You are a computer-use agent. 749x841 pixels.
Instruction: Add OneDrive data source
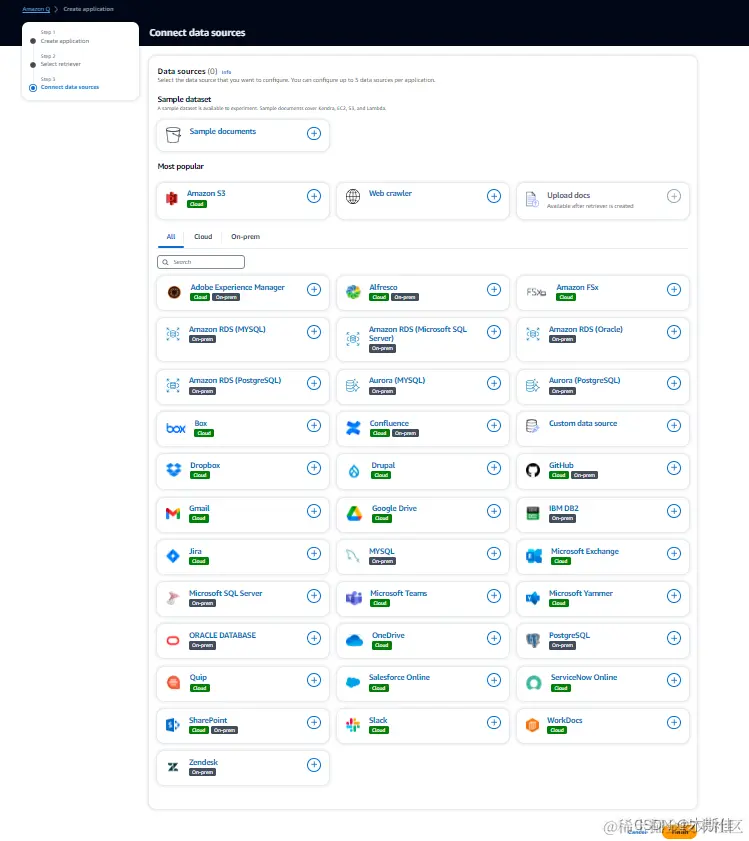(x=494, y=638)
